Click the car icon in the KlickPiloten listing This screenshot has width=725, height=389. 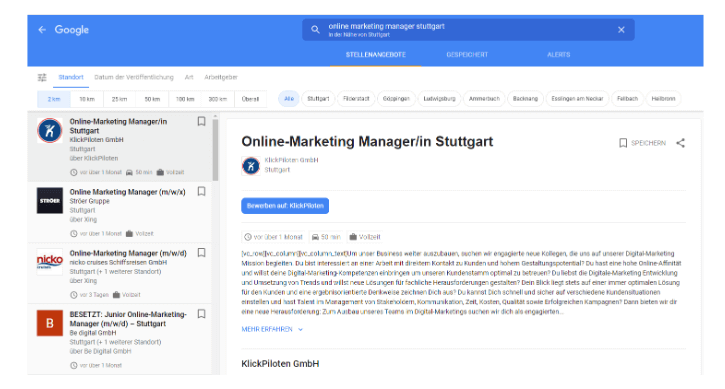coord(129,172)
